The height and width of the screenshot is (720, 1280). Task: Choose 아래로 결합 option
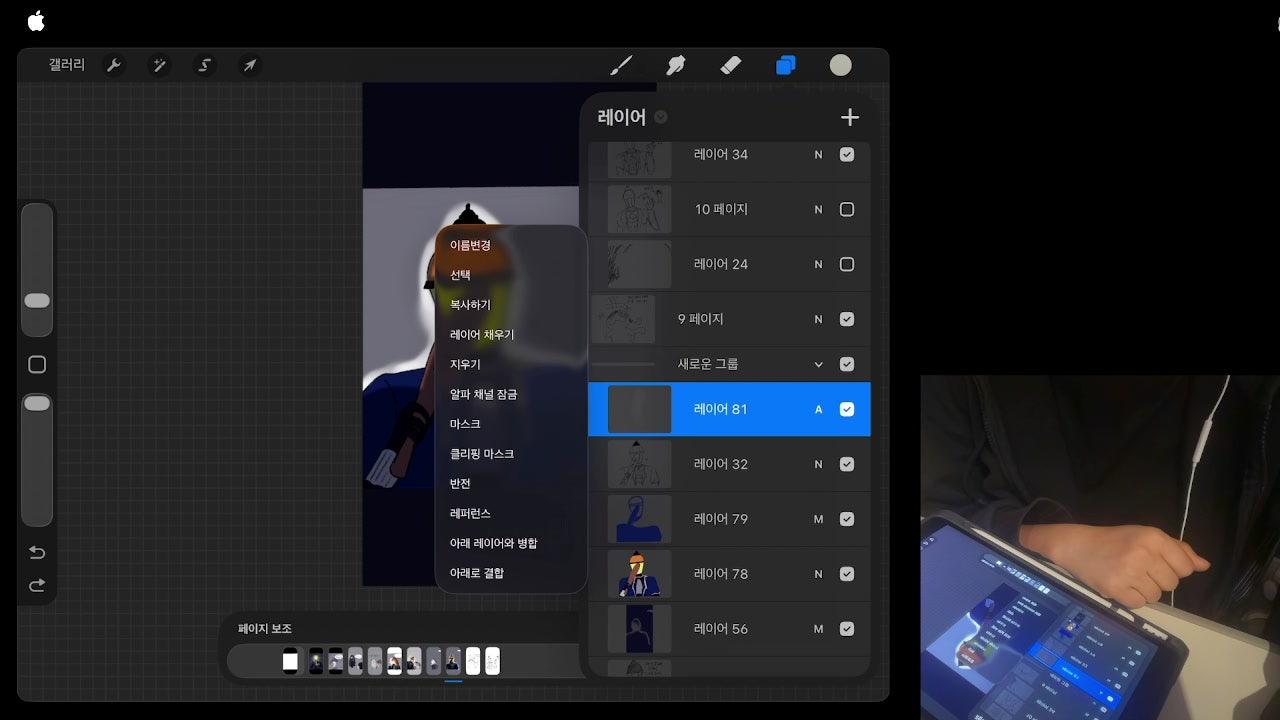click(476, 573)
